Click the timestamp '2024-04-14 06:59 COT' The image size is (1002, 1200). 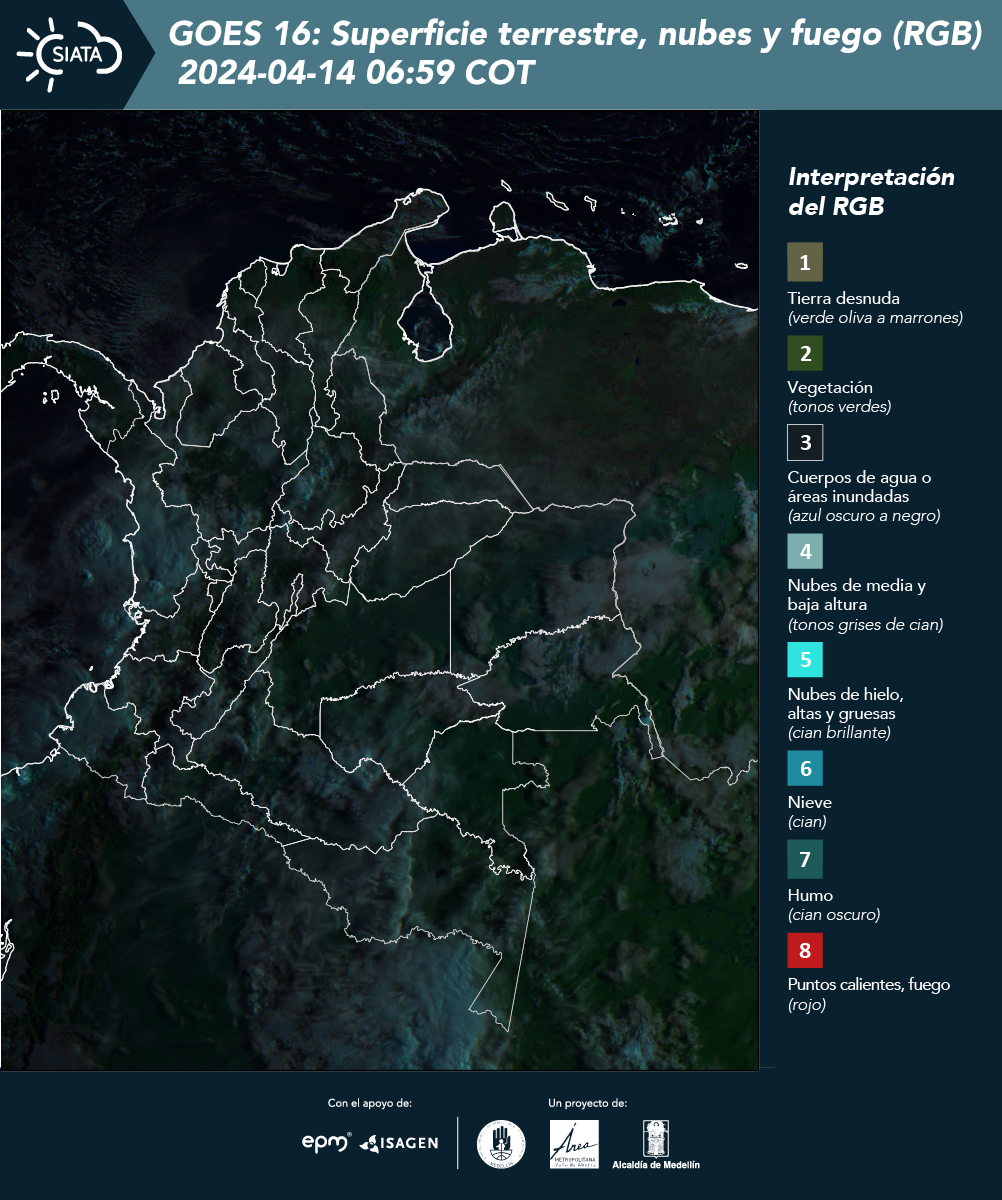pos(357,73)
